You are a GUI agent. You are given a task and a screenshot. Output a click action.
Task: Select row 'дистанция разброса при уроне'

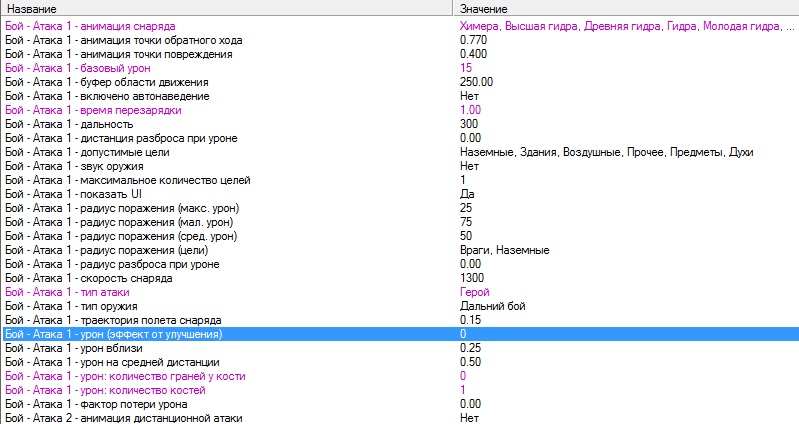400,138
